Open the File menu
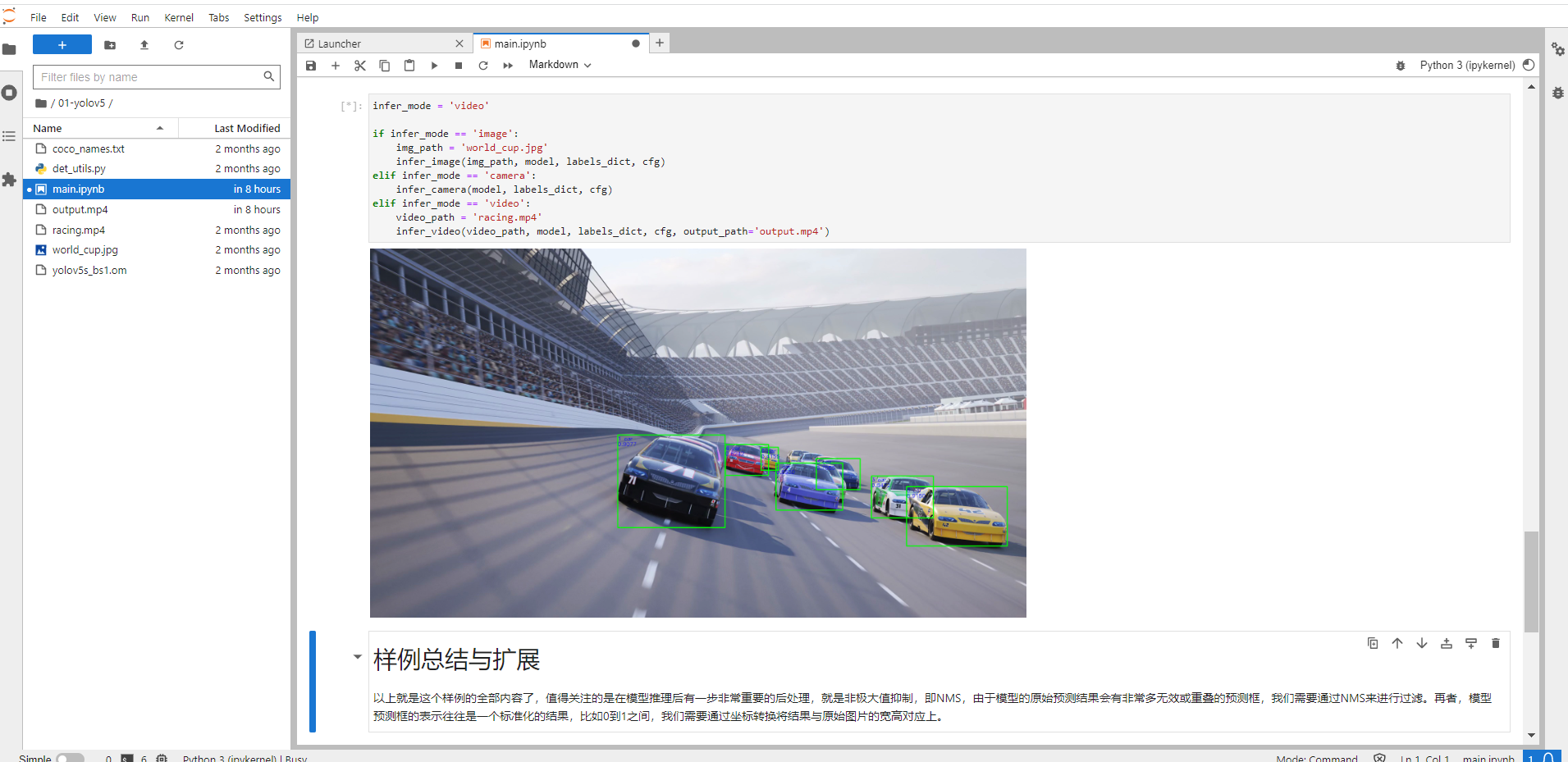Screen dimensions: 1568x762 (x=39, y=17)
